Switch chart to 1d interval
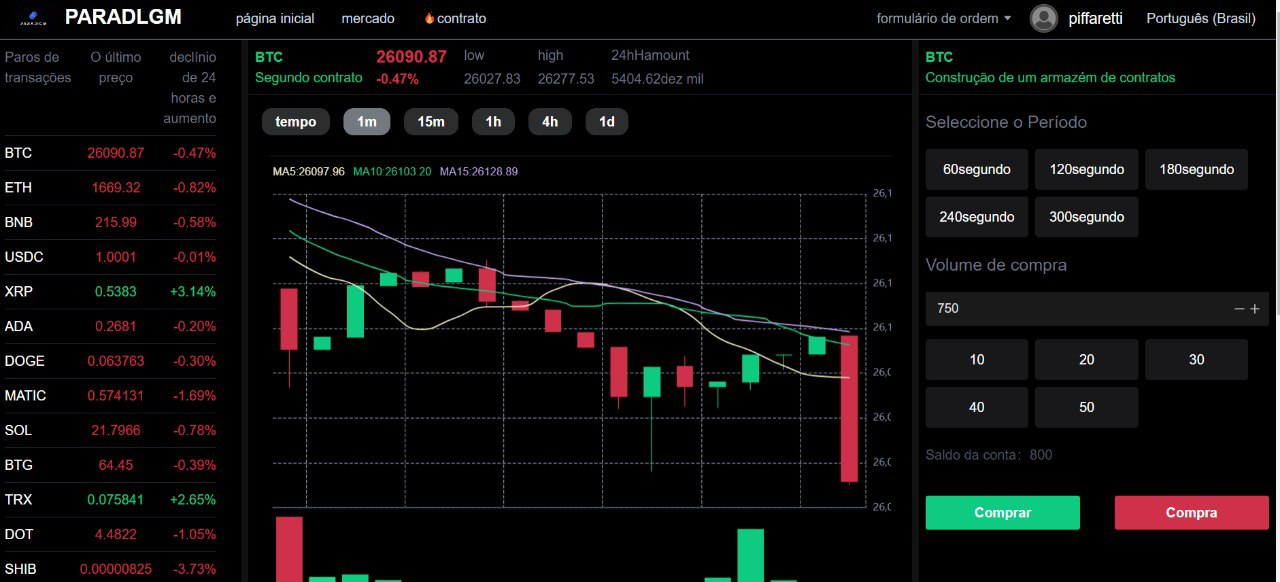Screen dimensions: 1280x582 [606, 122]
